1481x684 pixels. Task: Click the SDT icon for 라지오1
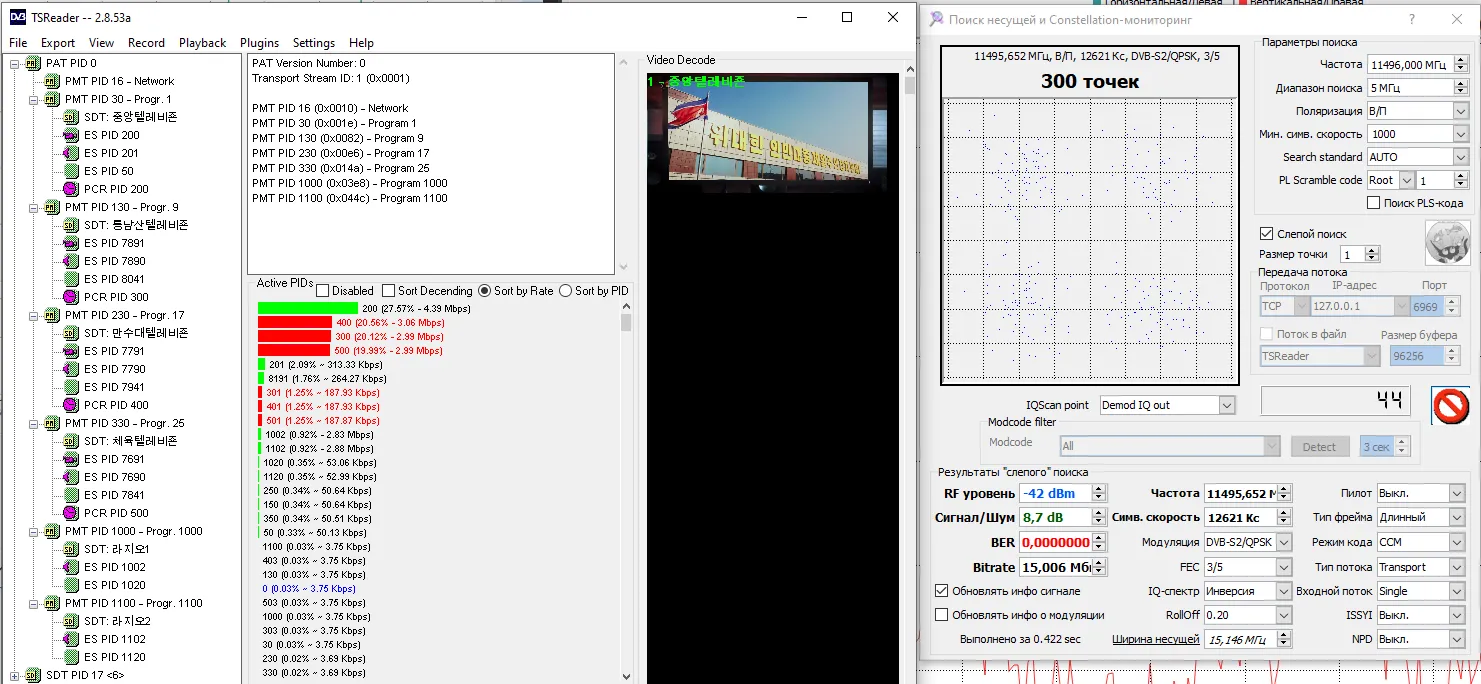[x=70, y=549]
